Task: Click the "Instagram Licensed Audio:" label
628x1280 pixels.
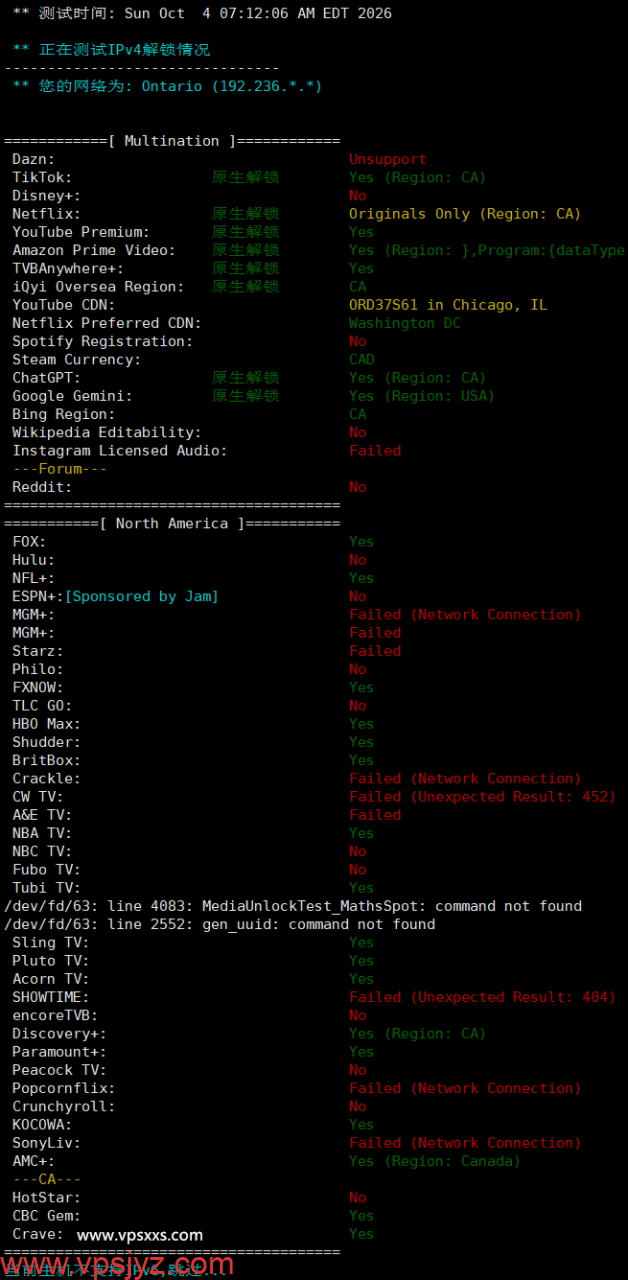Action: (120, 450)
